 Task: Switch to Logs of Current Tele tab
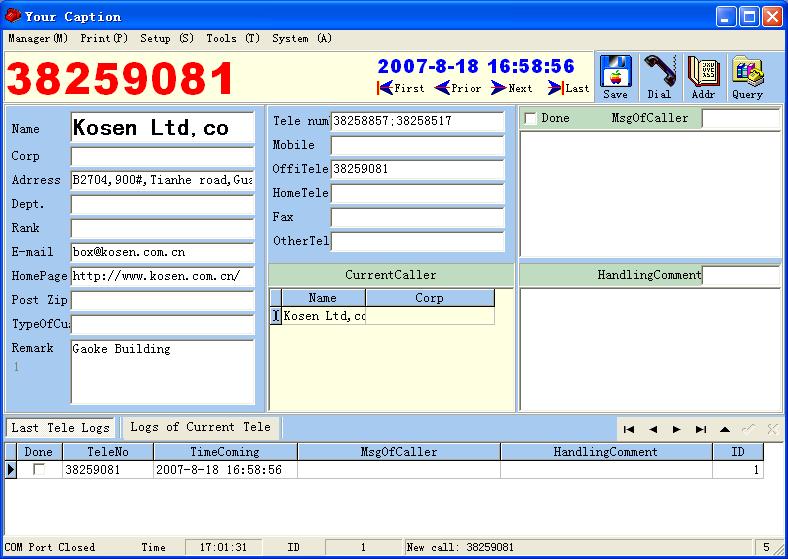click(200, 427)
